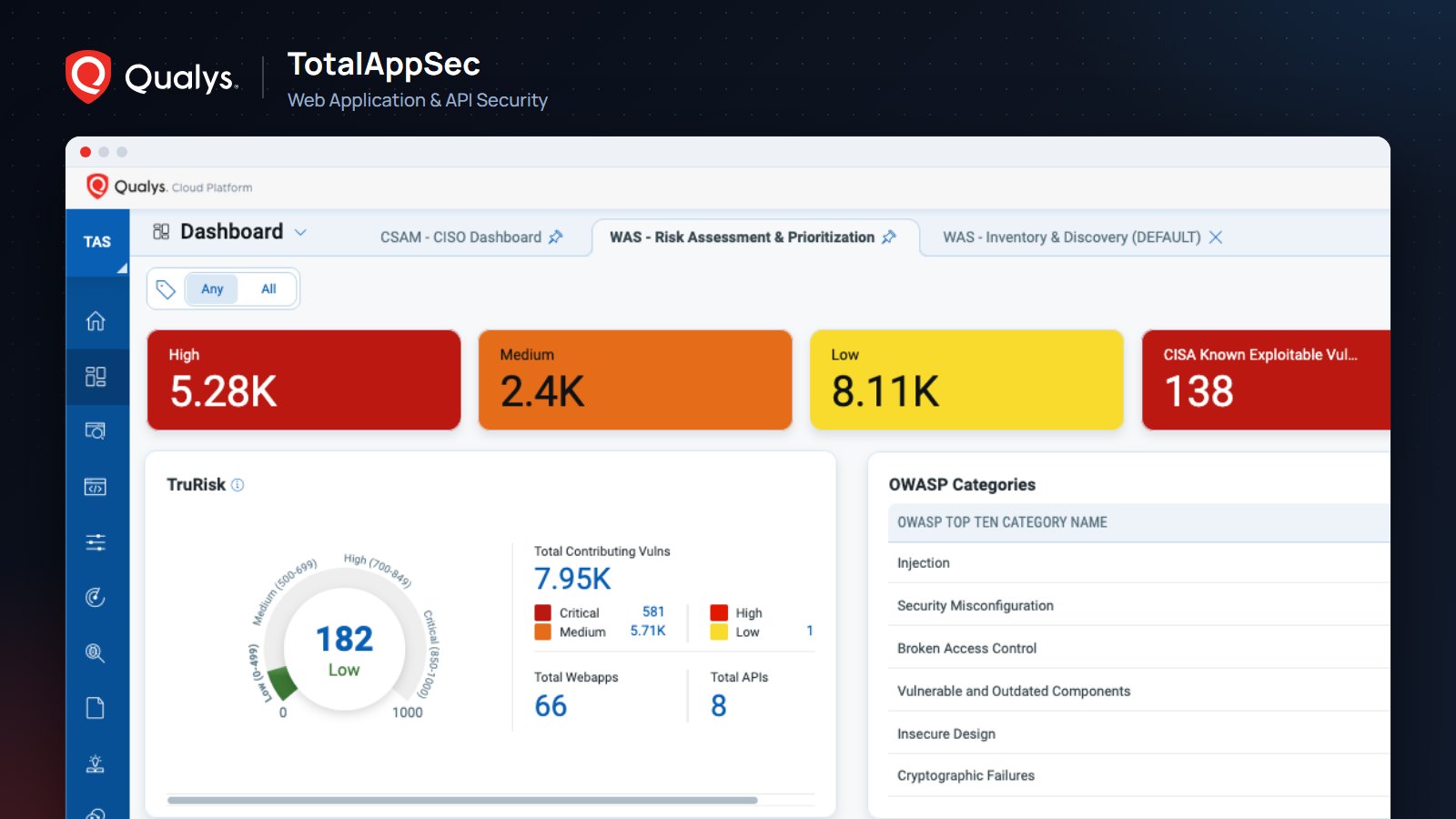Click the Total Webapps 66 value
The width and height of the screenshot is (1456, 819).
pos(551,706)
